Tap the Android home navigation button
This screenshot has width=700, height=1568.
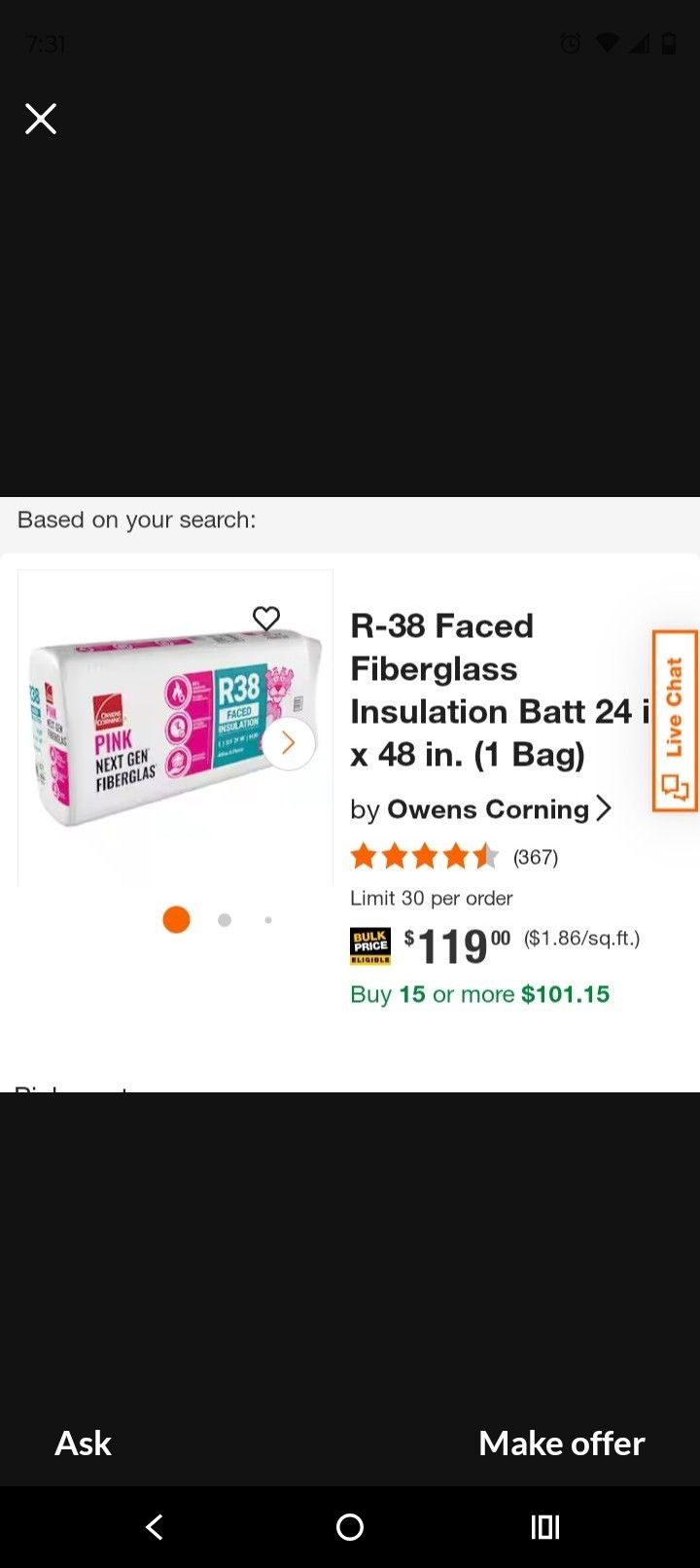350,1527
